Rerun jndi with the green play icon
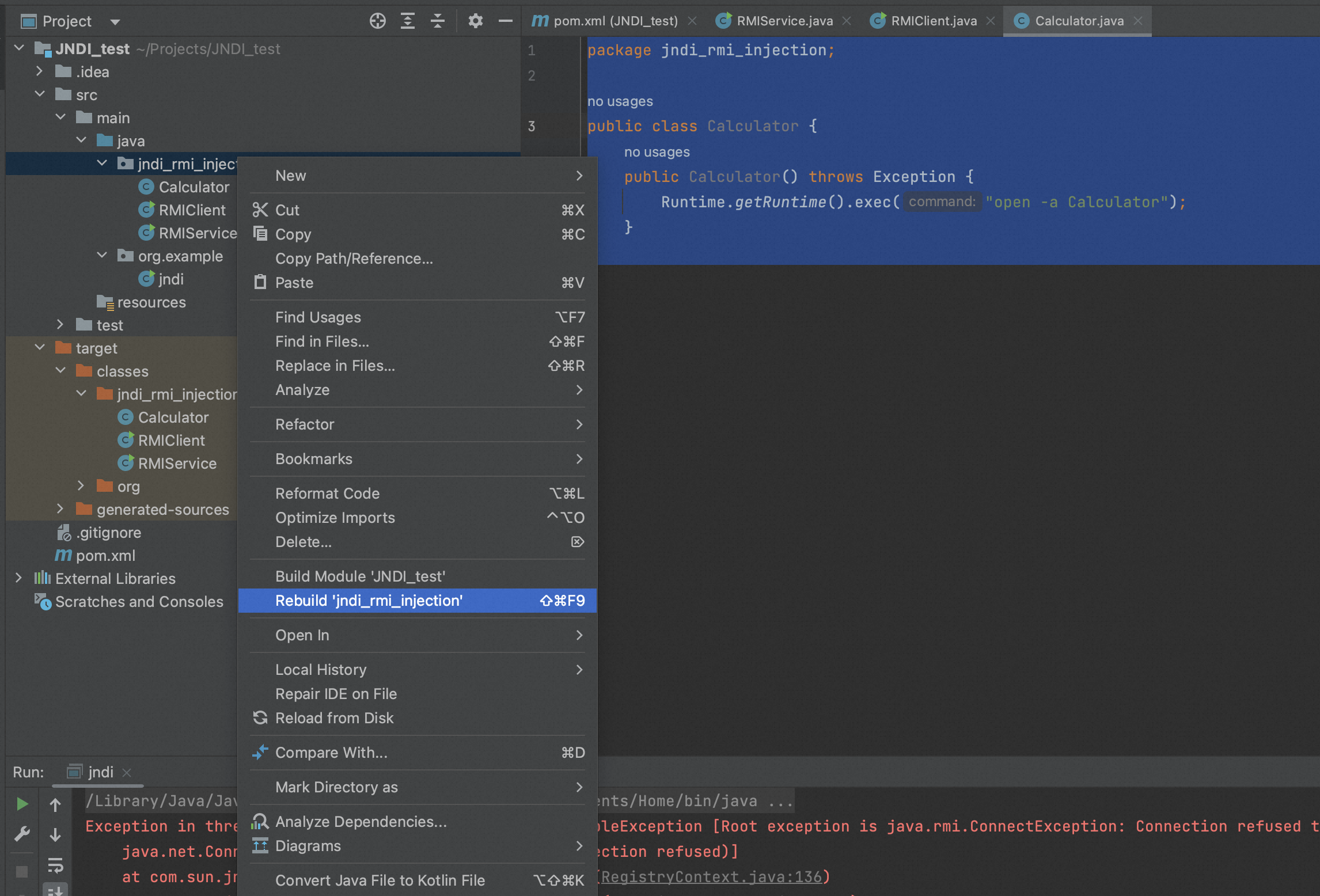1320x896 pixels. [22, 804]
